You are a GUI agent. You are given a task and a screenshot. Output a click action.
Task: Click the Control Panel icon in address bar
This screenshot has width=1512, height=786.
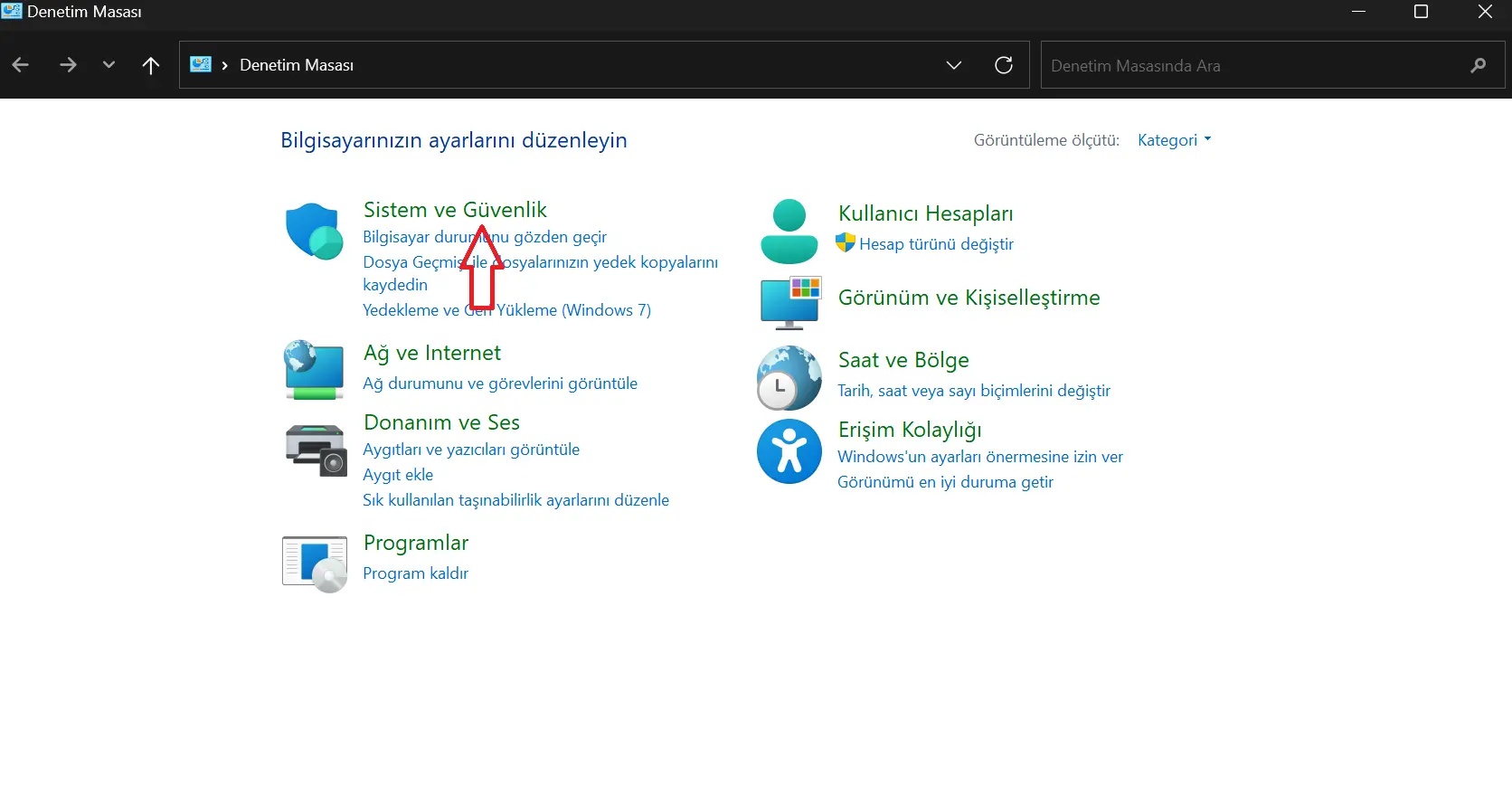pyautogui.click(x=201, y=64)
